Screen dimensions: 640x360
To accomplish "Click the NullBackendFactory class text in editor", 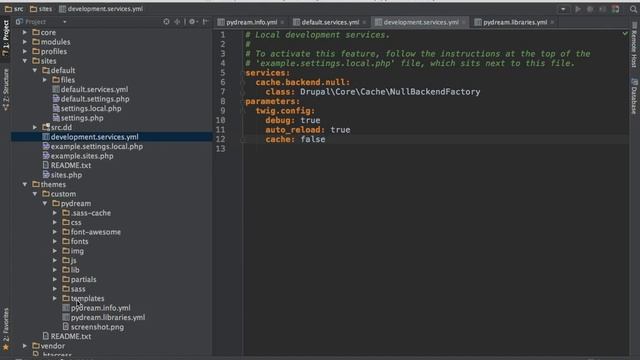I will [x=435, y=92].
